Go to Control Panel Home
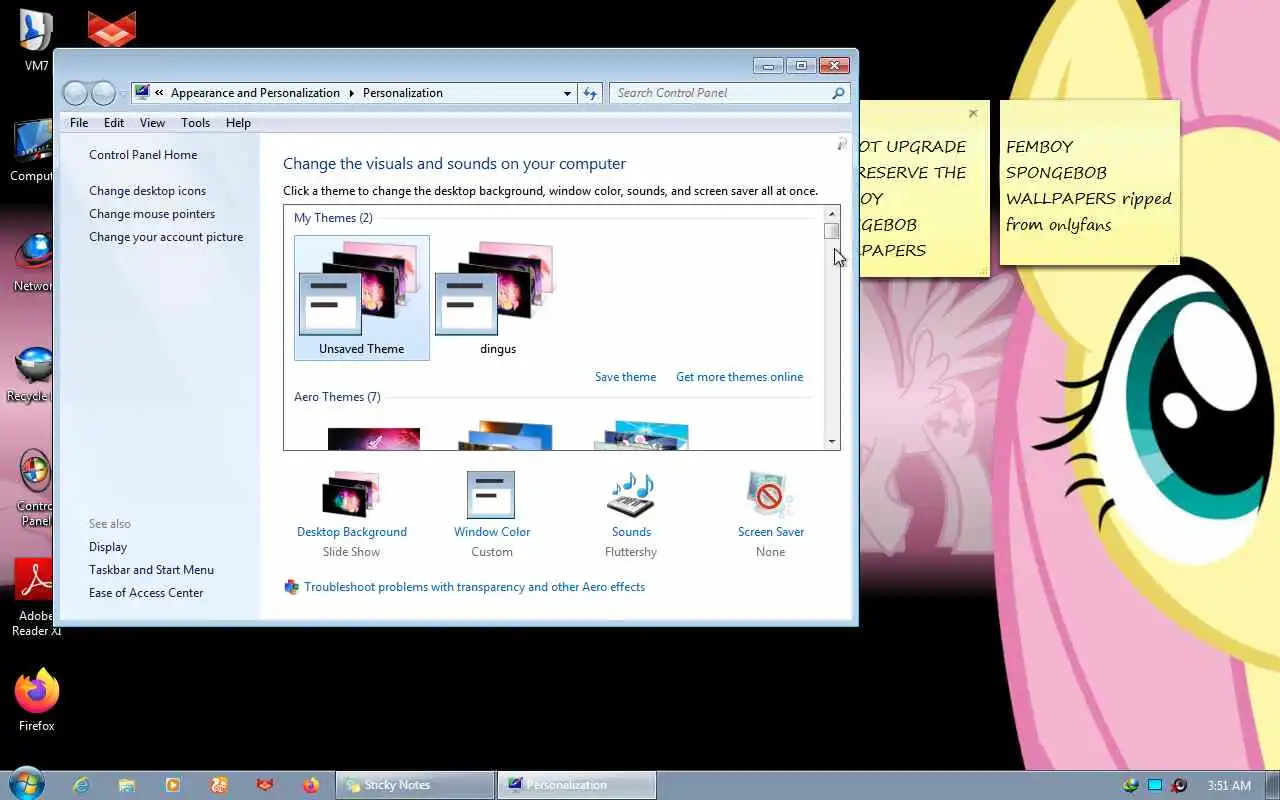This screenshot has width=1280, height=800. coord(143,155)
